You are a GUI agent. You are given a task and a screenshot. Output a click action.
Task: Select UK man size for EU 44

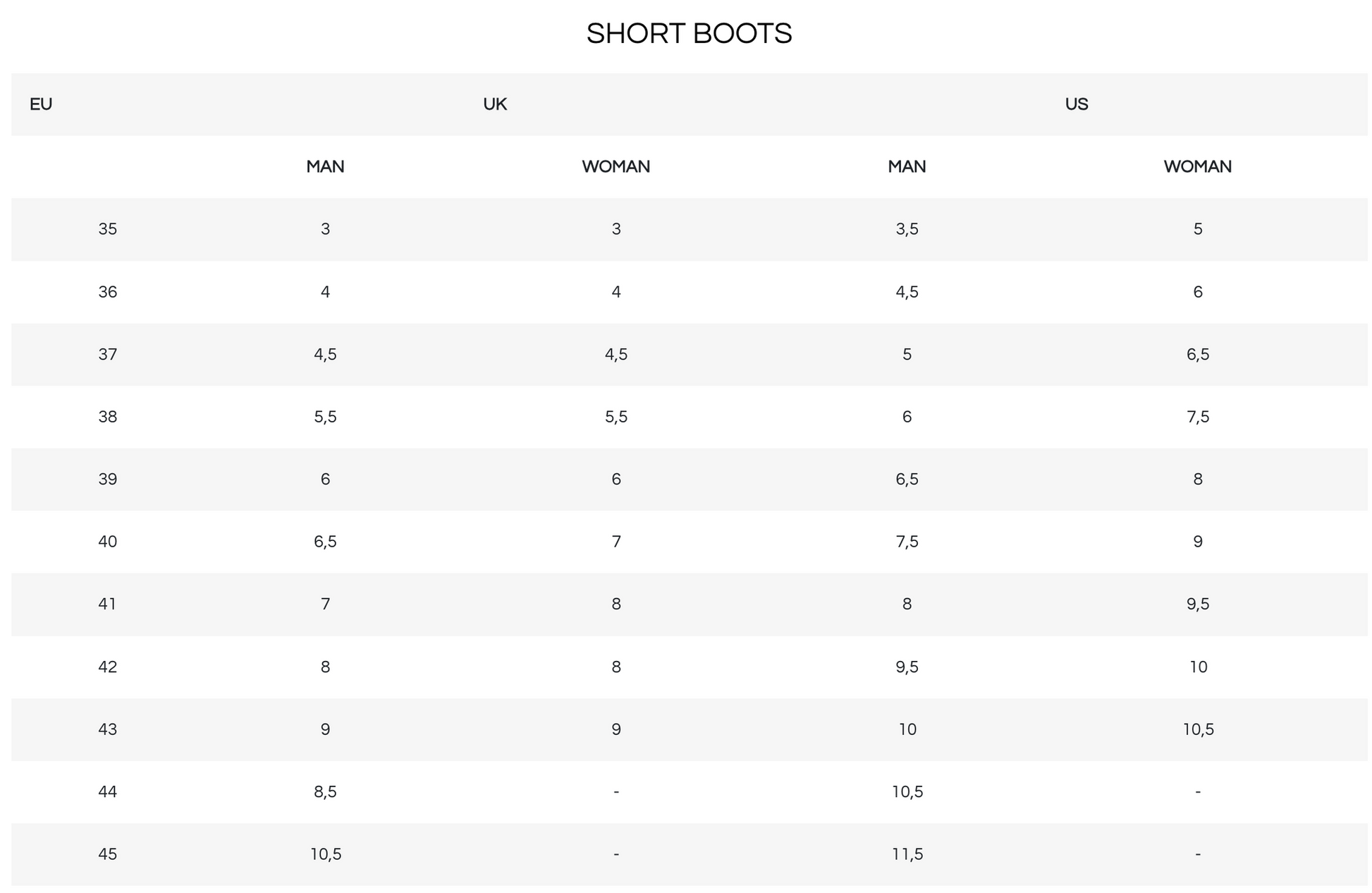(x=325, y=791)
